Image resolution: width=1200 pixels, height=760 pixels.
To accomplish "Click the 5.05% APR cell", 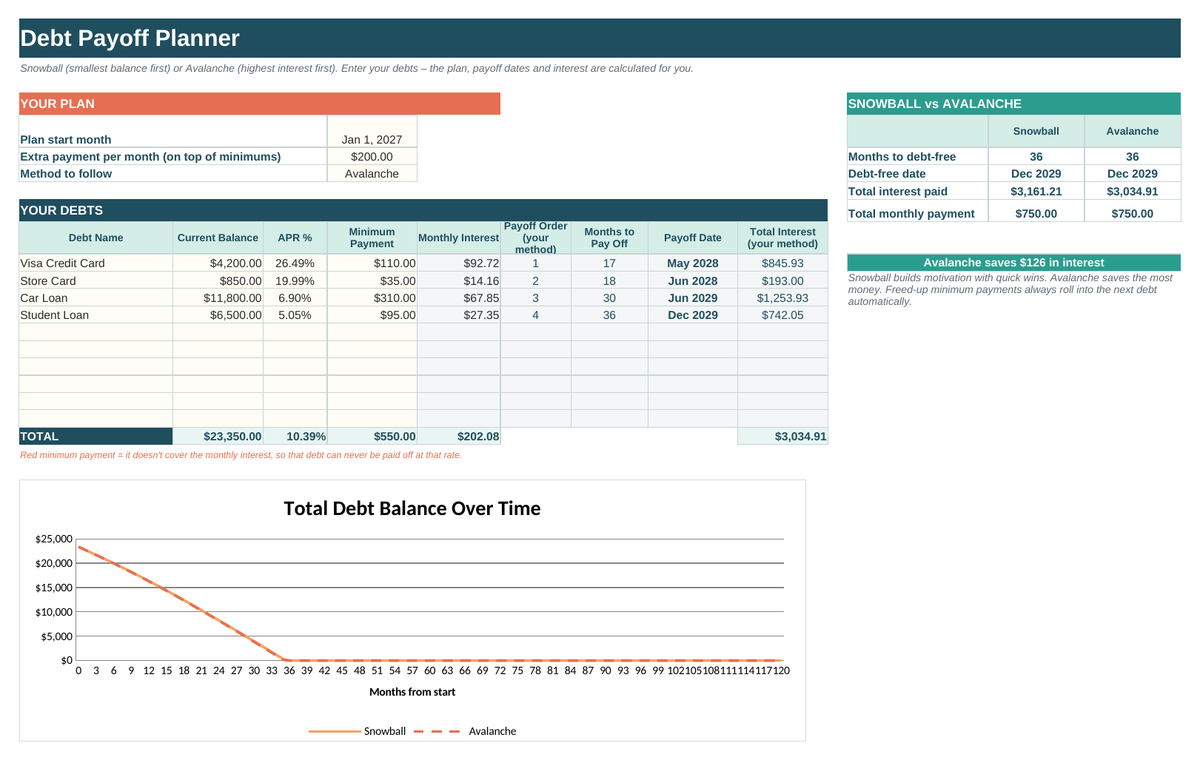I will [295, 315].
